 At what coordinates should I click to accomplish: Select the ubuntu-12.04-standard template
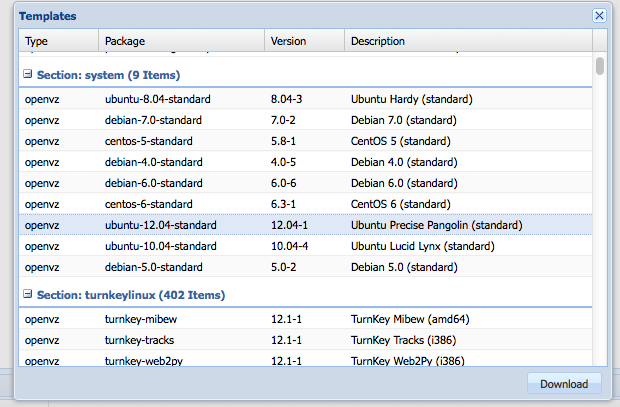tap(305, 225)
